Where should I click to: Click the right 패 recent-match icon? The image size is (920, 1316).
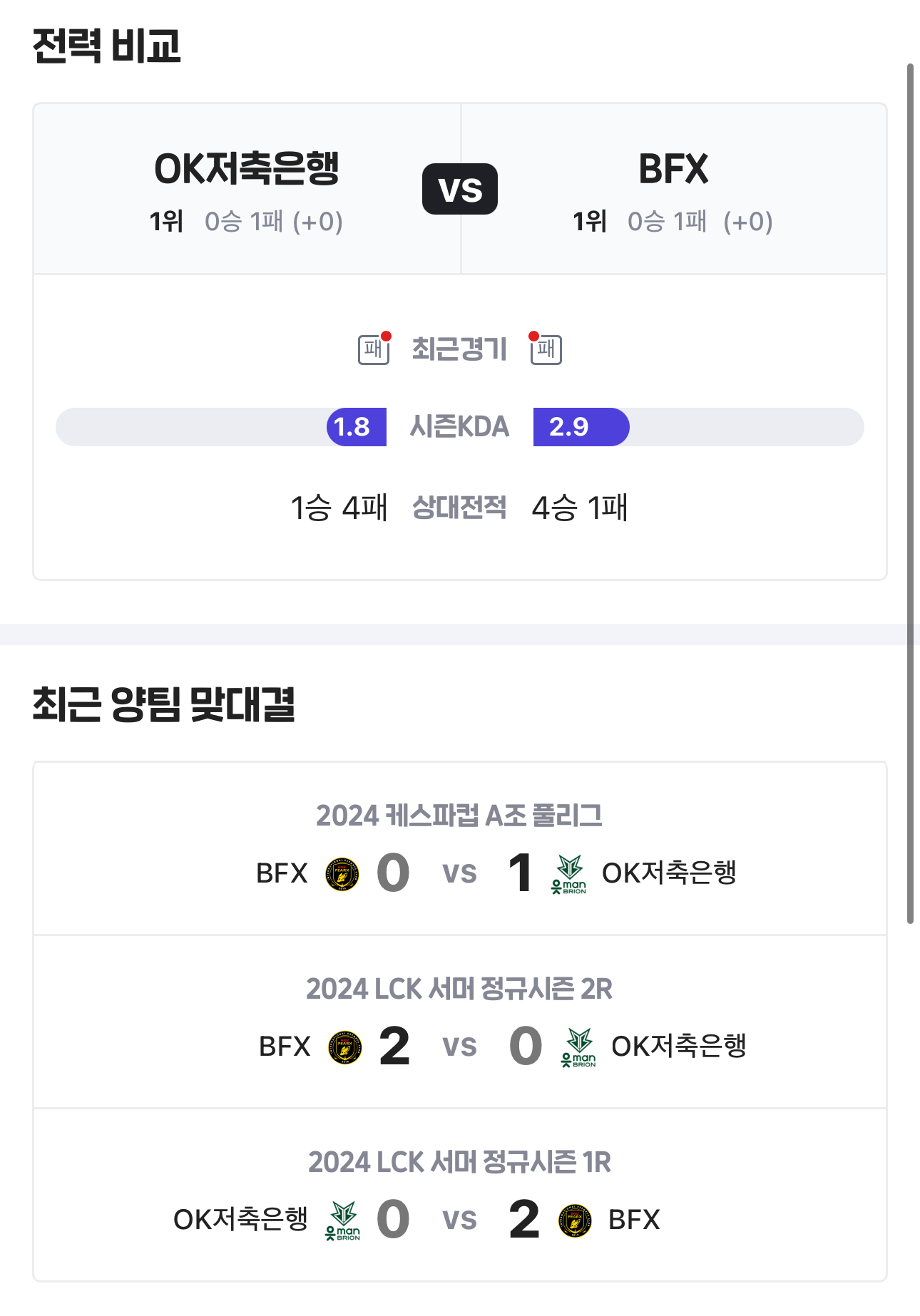tap(546, 349)
